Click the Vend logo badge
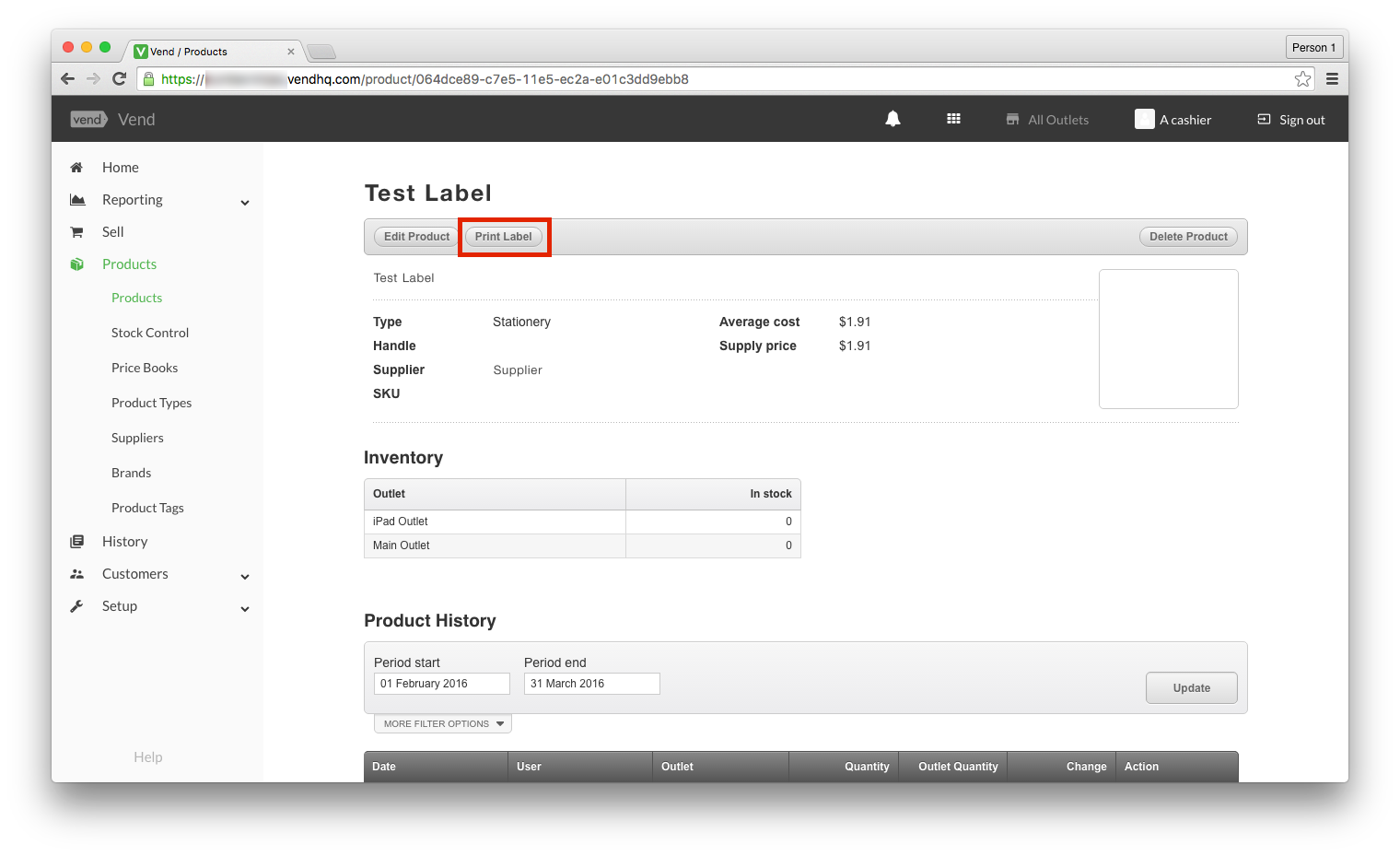Image resolution: width=1400 pixels, height=856 pixels. [88, 120]
